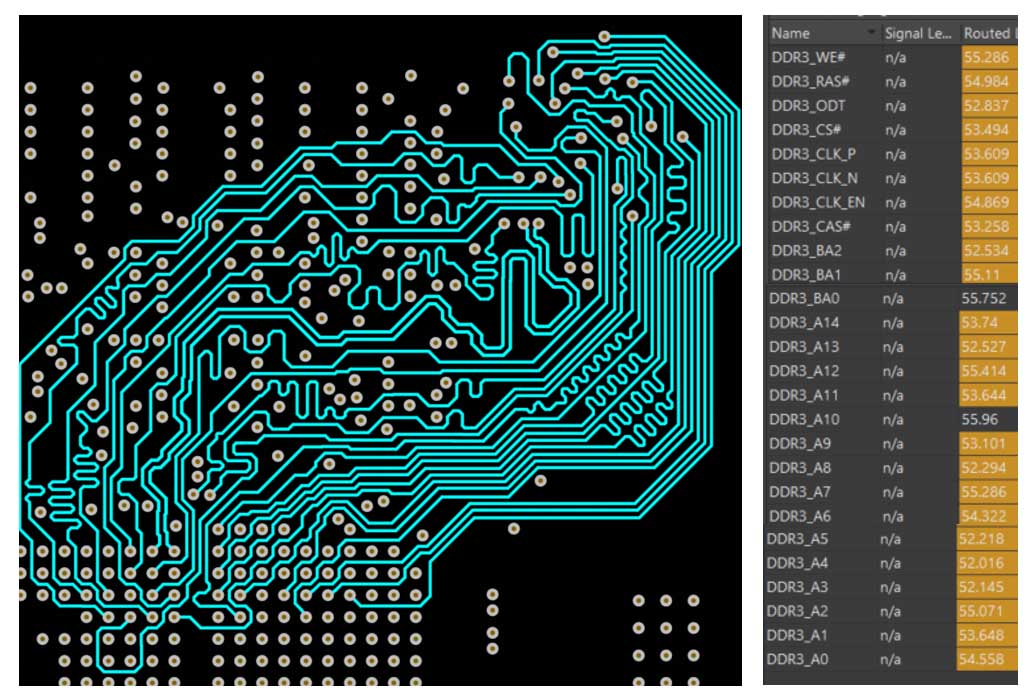Click the Signal Length column header
This screenshot has height=699, width=1034.
pos(918,34)
